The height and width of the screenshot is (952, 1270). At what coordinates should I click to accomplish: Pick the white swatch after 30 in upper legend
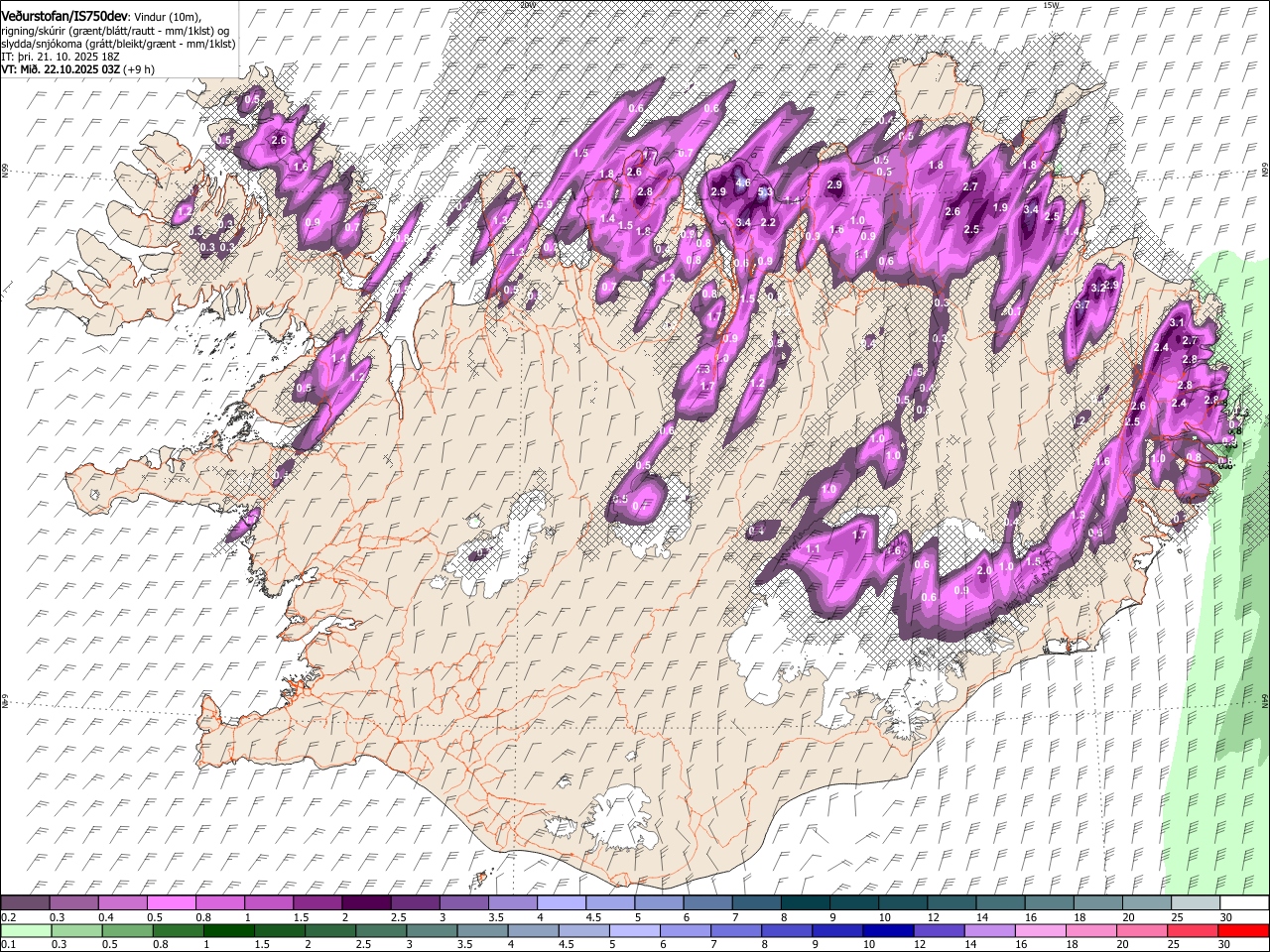(x=1242, y=903)
